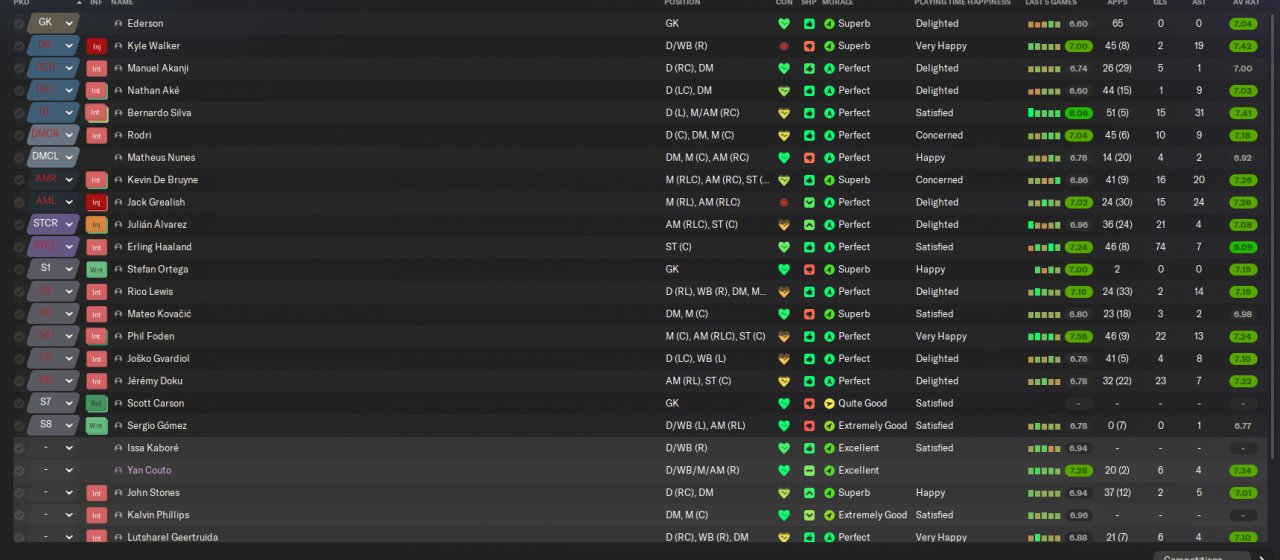Sort by the MORALE column header
Screen dimensions: 1280x560
[838, 3]
